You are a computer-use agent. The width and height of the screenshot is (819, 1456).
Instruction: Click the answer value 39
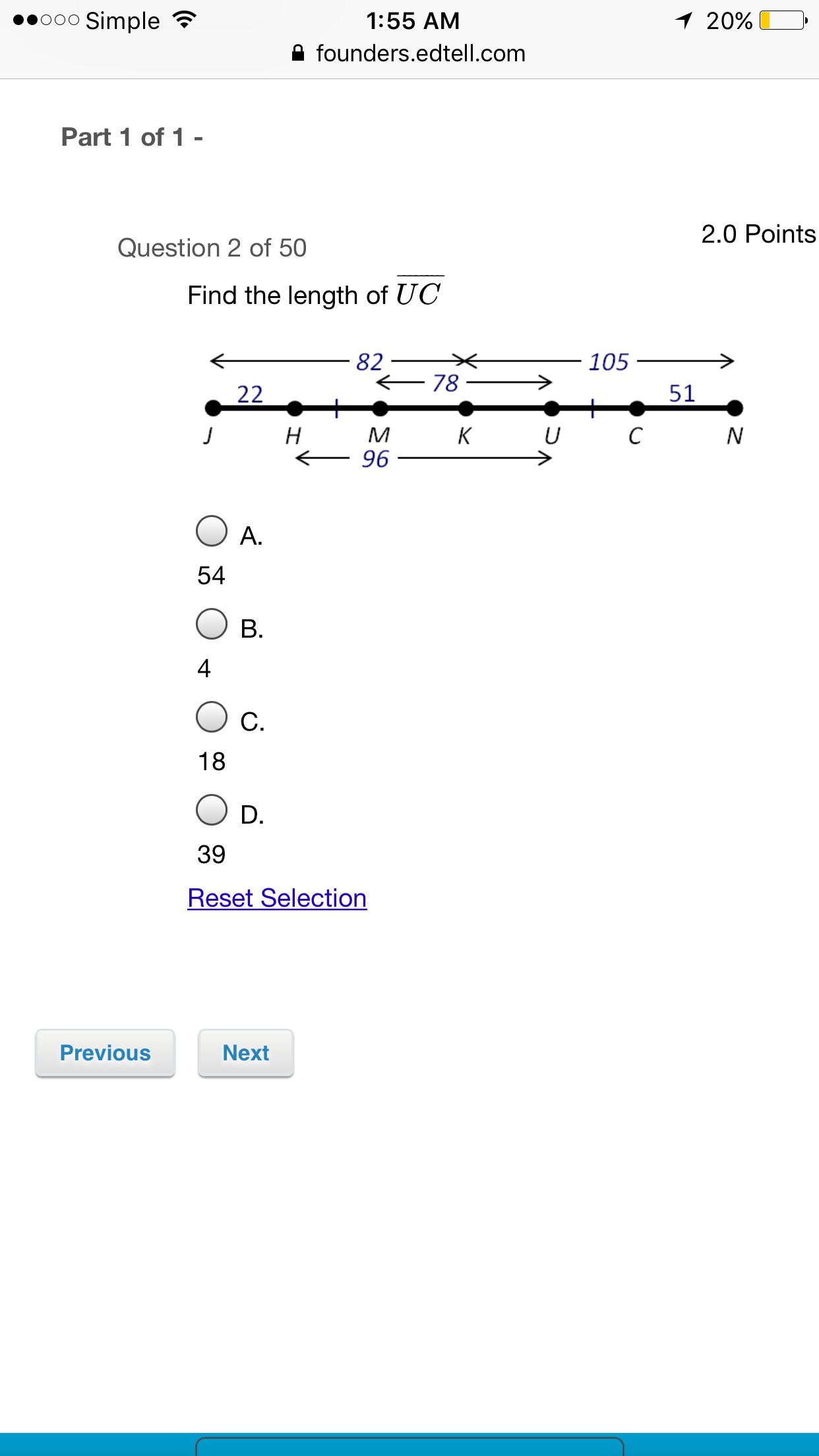tap(211, 855)
